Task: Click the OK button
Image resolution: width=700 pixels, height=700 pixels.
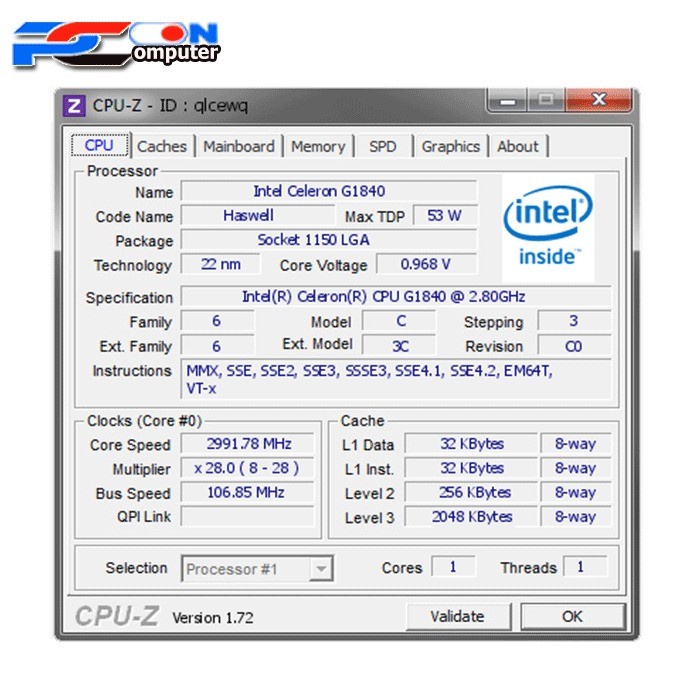Action: point(573,617)
